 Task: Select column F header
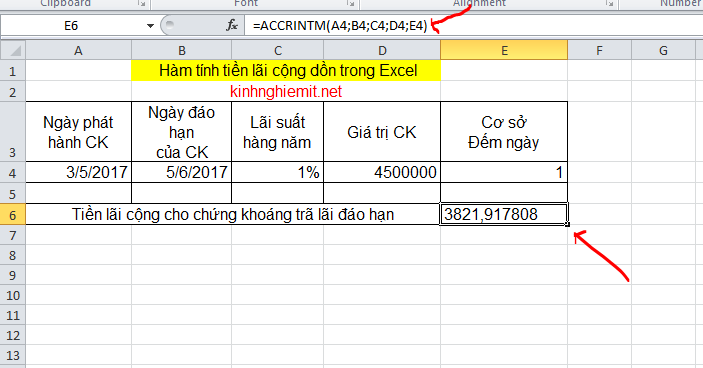coord(599,50)
